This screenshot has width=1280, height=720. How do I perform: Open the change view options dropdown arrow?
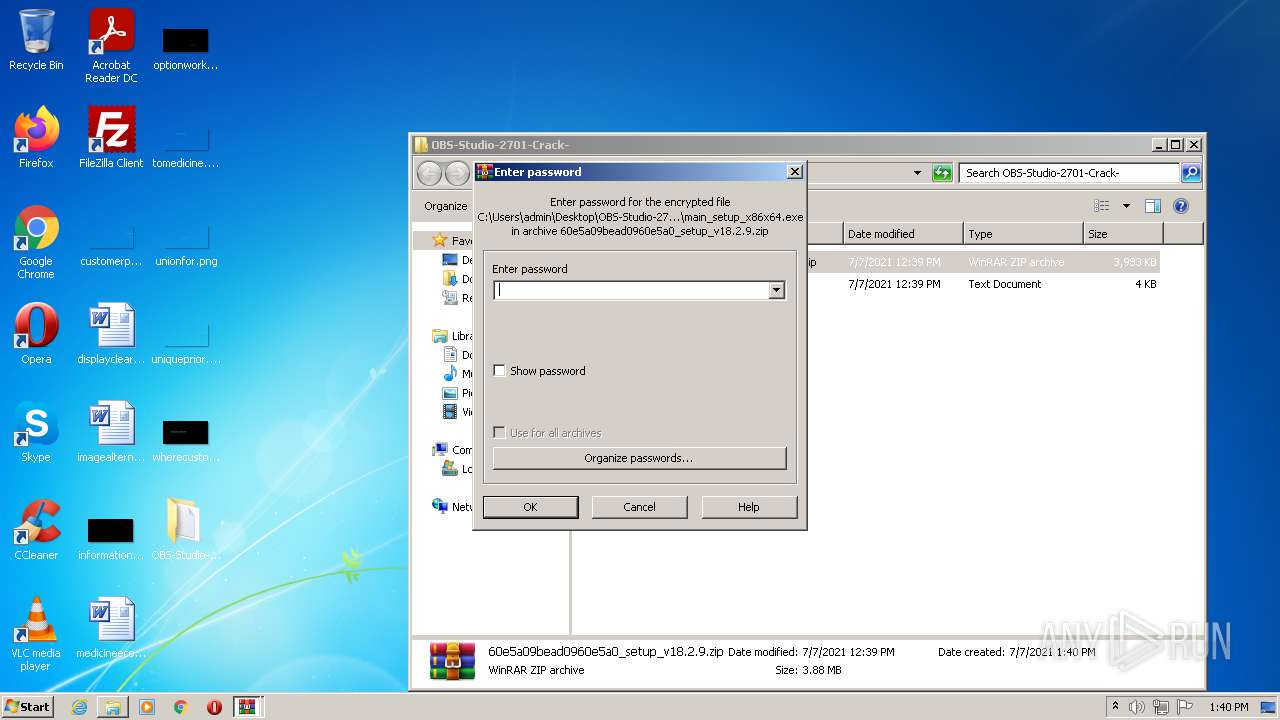tap(1126, 206)
